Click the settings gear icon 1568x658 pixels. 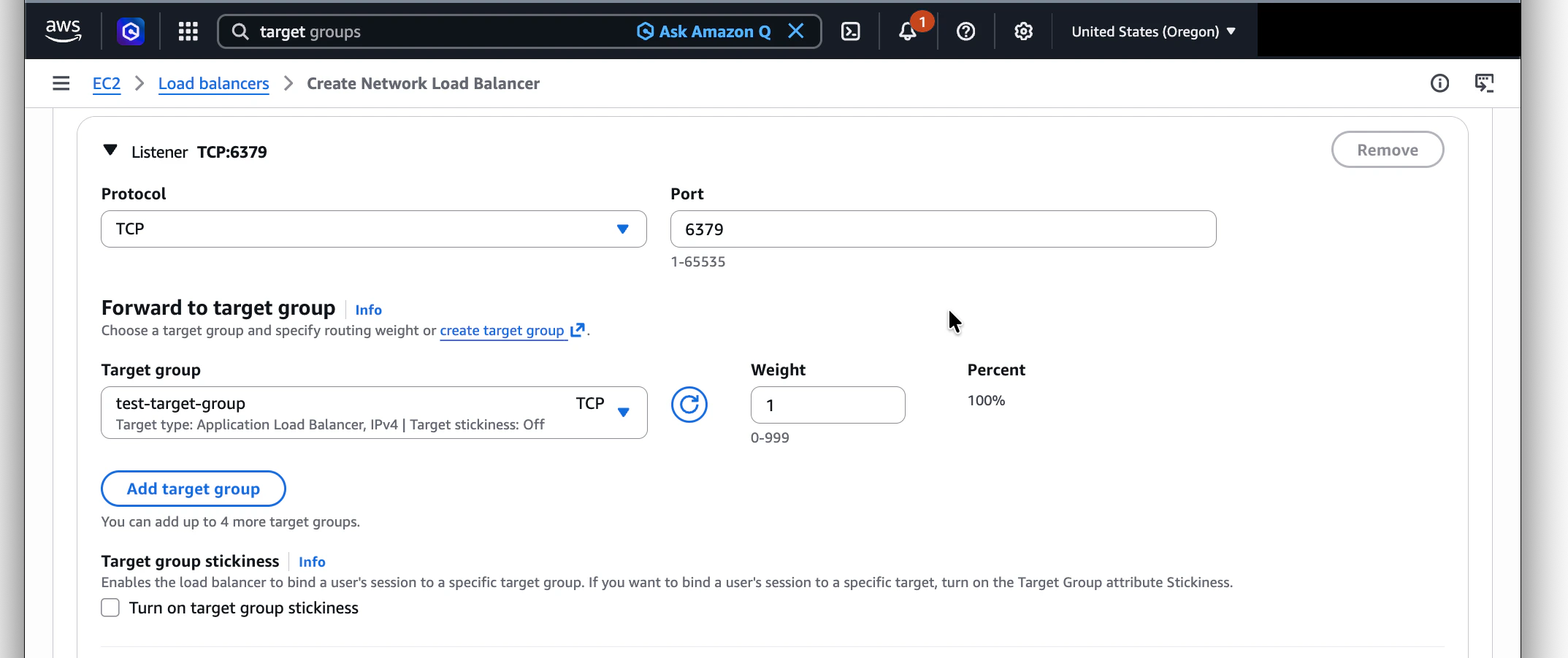pyautogui.click(x=1022, y=31)
